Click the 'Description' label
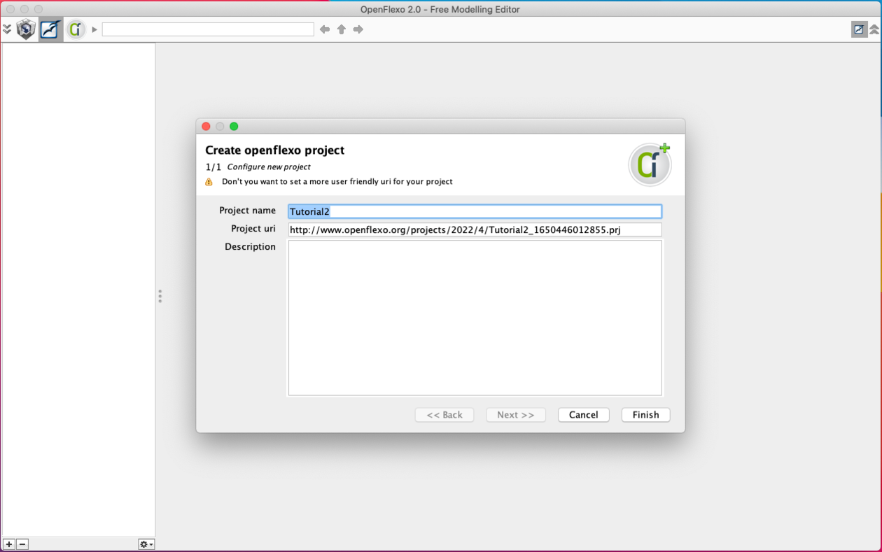 [x=250, y=246]
